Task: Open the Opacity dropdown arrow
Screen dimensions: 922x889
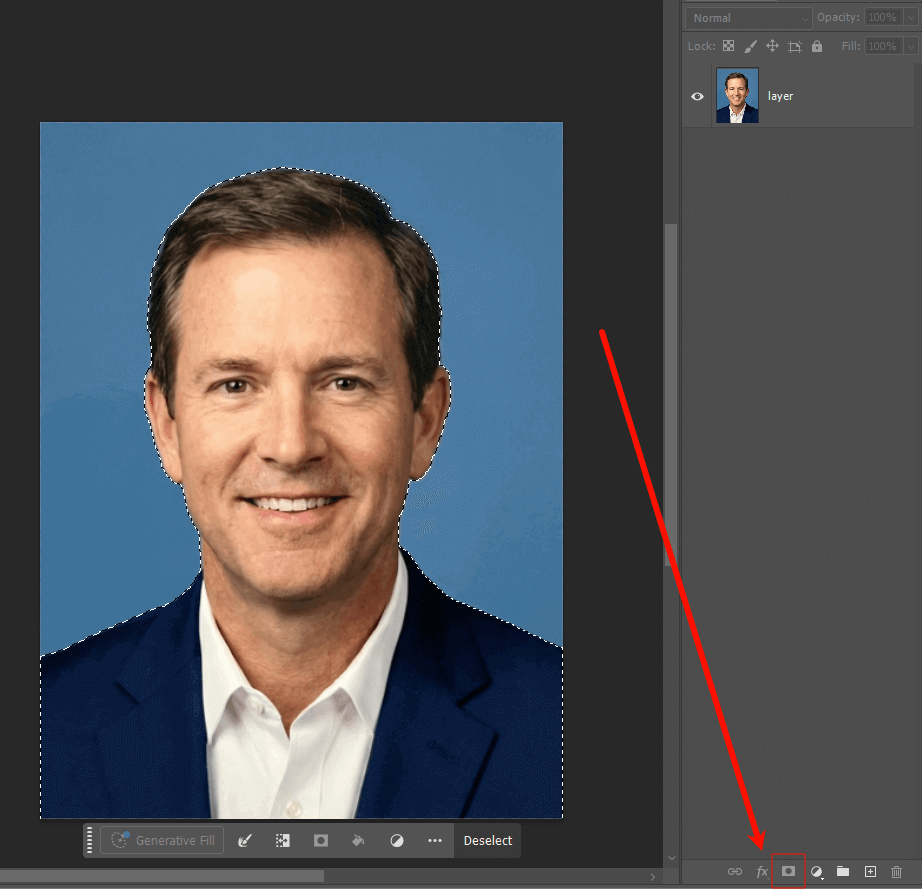Action: (x=908, y=17)
